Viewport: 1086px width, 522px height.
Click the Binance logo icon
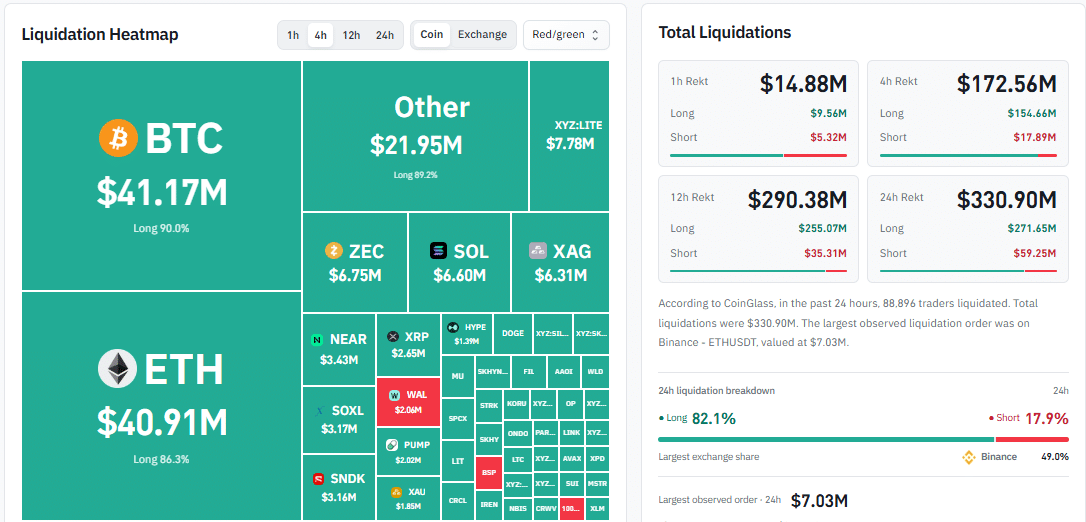(969, 457)
